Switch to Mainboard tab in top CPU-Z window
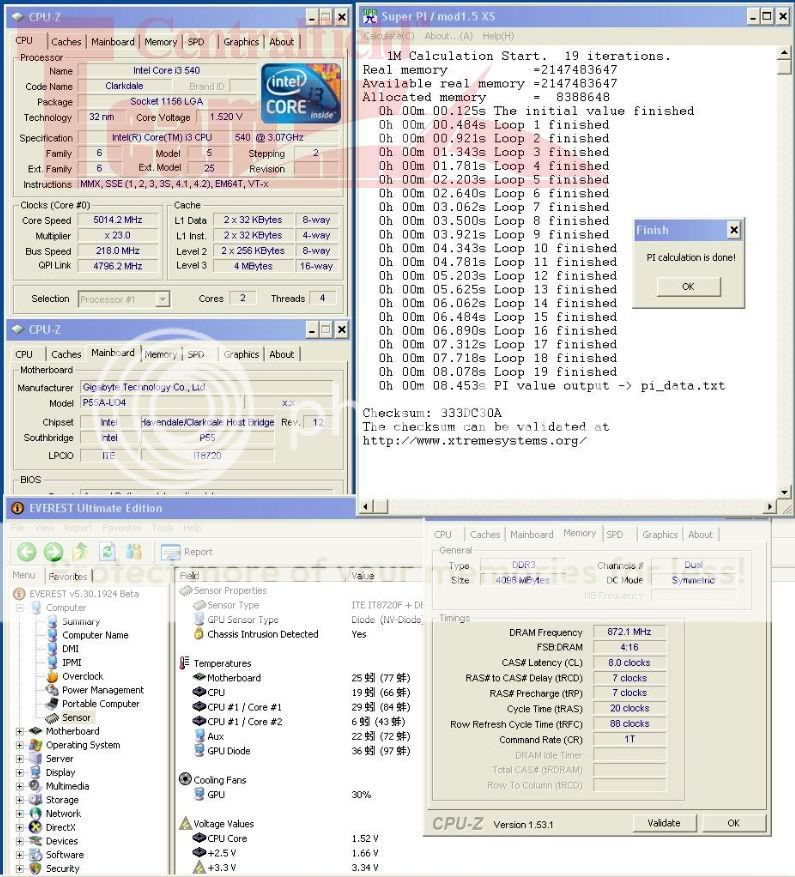This screenshot has width=795, height=877. [x=112, y=42]
